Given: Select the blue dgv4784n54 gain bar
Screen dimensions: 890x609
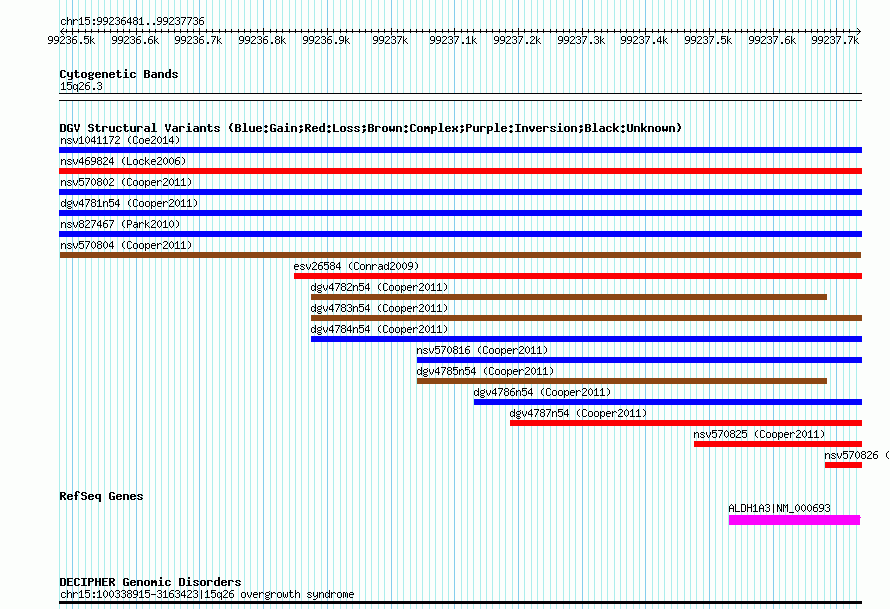Looking at the screenshot, I should coord(586,339).
